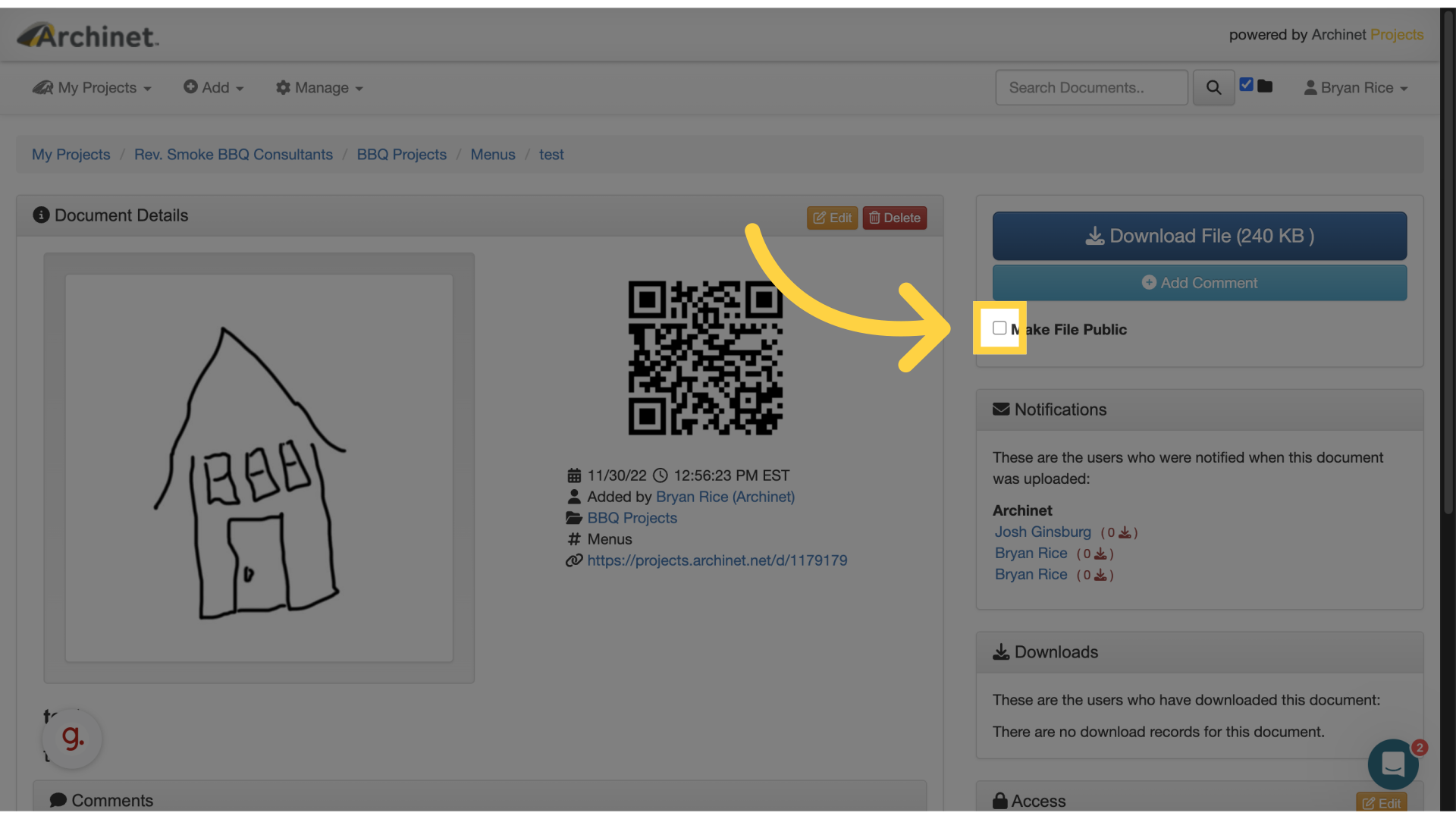Go to Menus breadcrumb
This screenshot has width=1456, height=819.
click(493, 155)
